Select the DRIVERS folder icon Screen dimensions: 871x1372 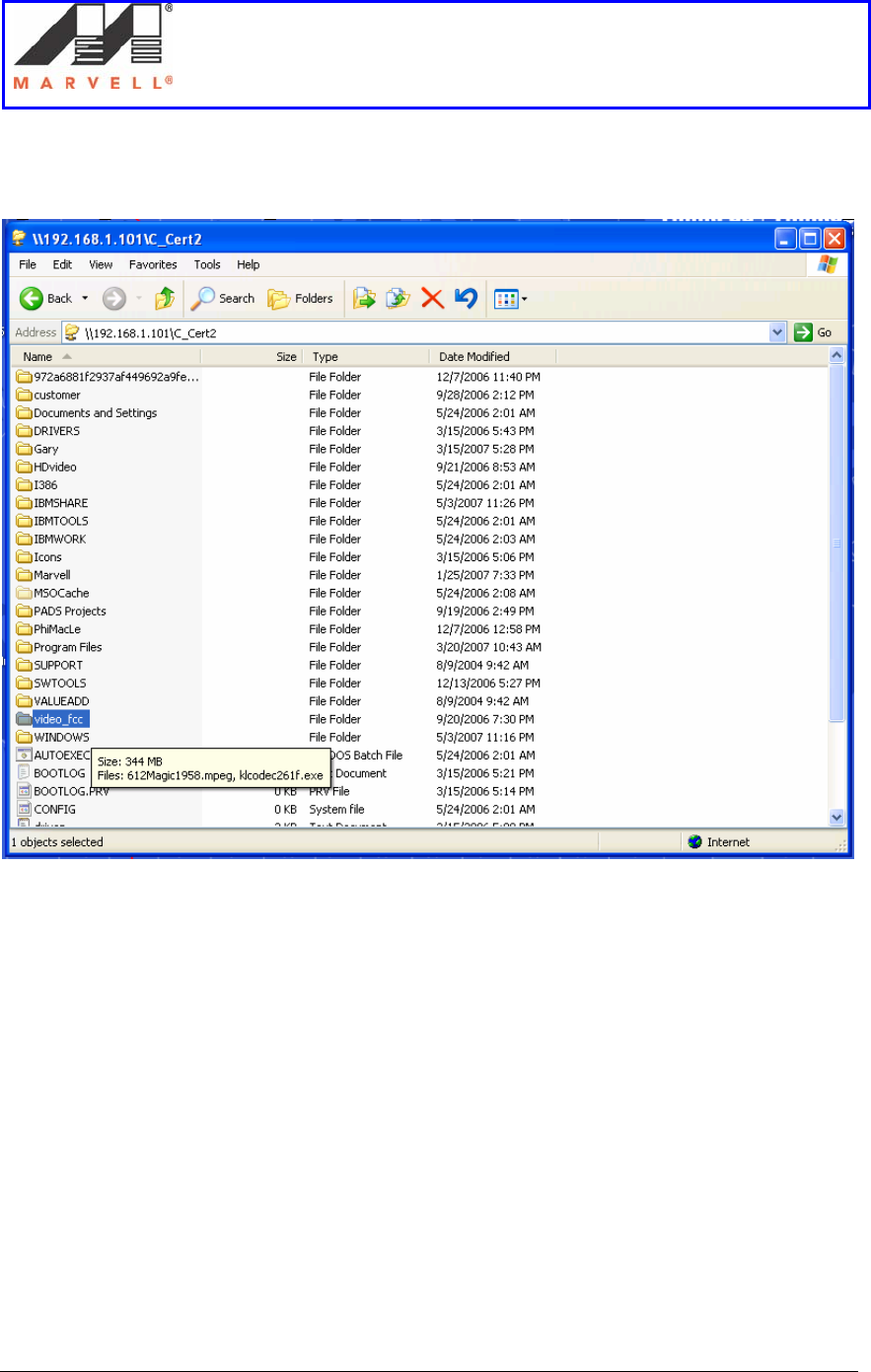point(25,431)
